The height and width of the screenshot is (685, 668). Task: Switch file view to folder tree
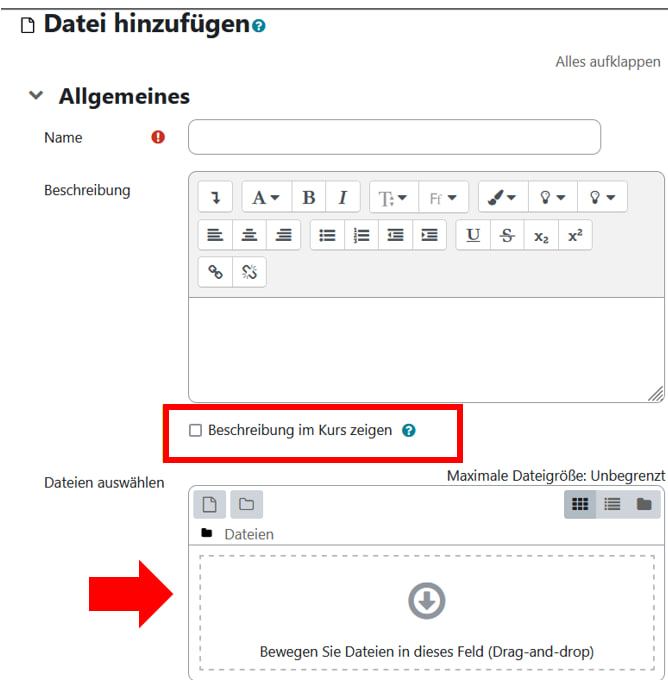click(x=645, y=504)
